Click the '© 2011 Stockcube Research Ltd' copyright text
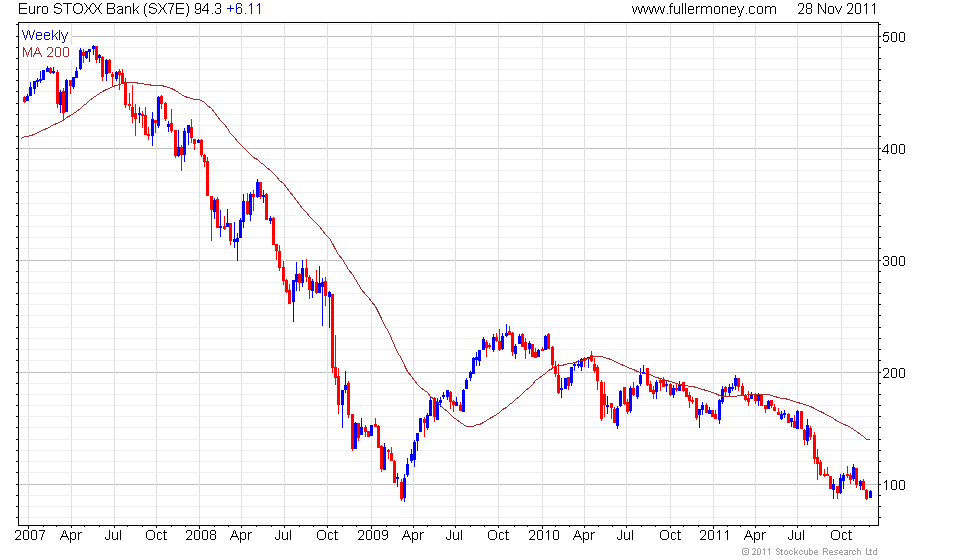This screenshot has height=560, width=960. [809, 552]
